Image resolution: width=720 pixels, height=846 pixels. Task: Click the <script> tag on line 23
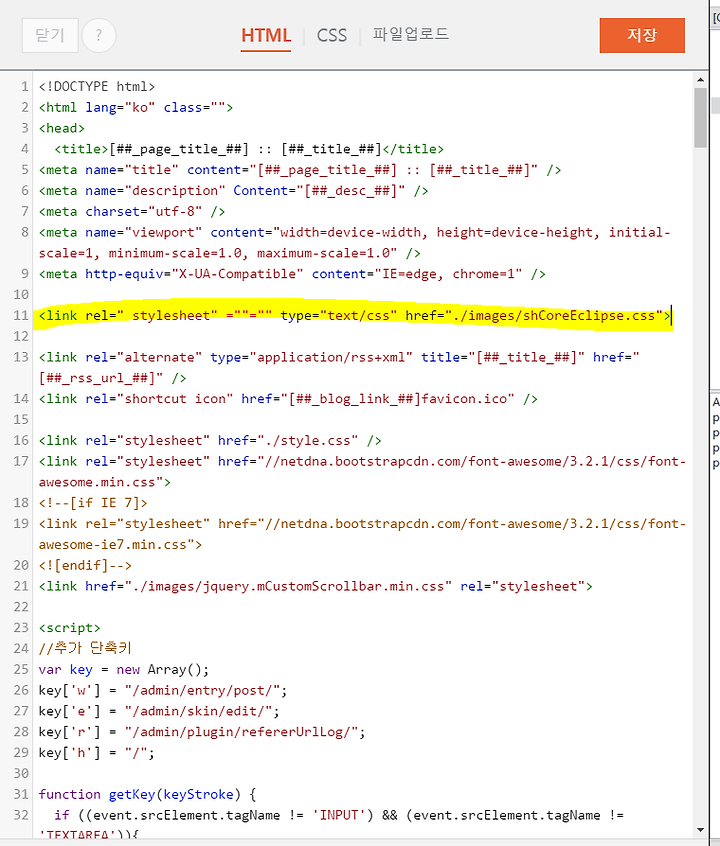[x=70, y=628]
